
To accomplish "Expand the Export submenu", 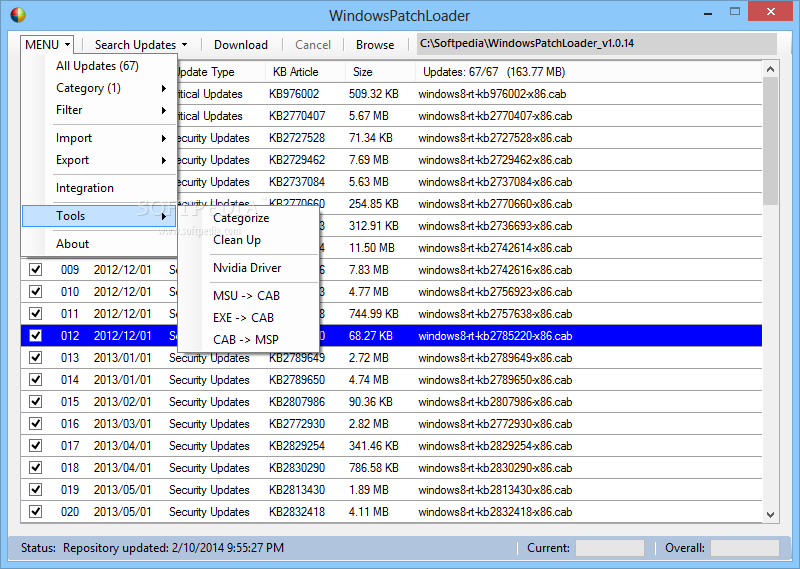I will point(99,160).
